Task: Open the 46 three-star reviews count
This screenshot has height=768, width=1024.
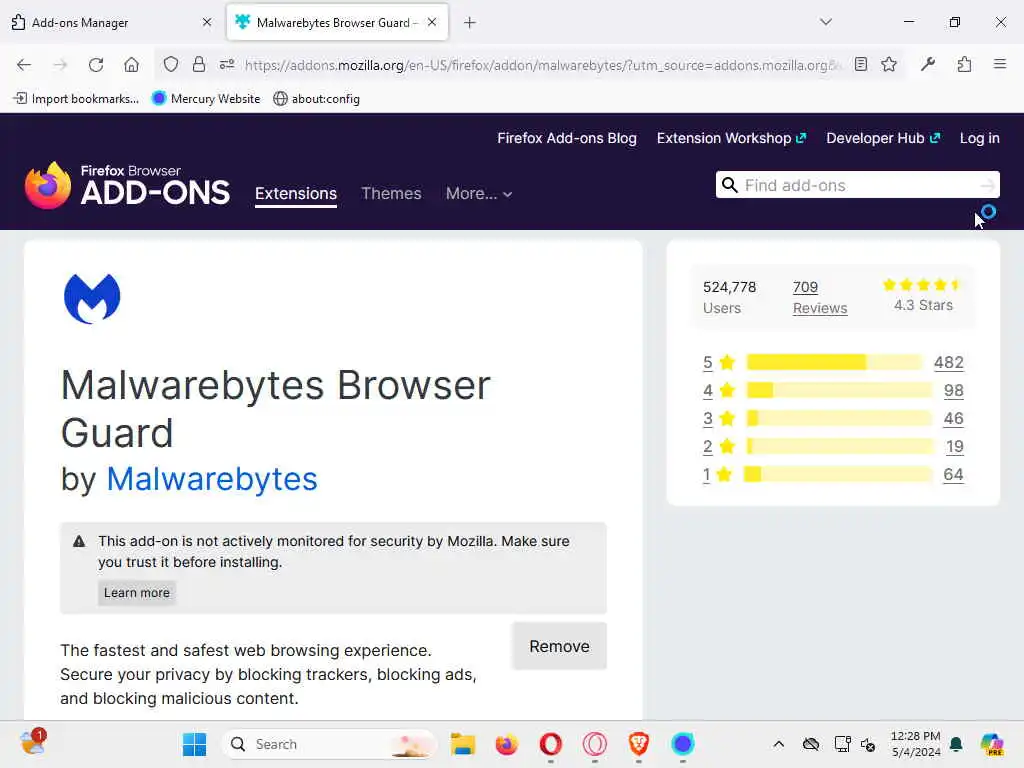Action: coord(953,419)
